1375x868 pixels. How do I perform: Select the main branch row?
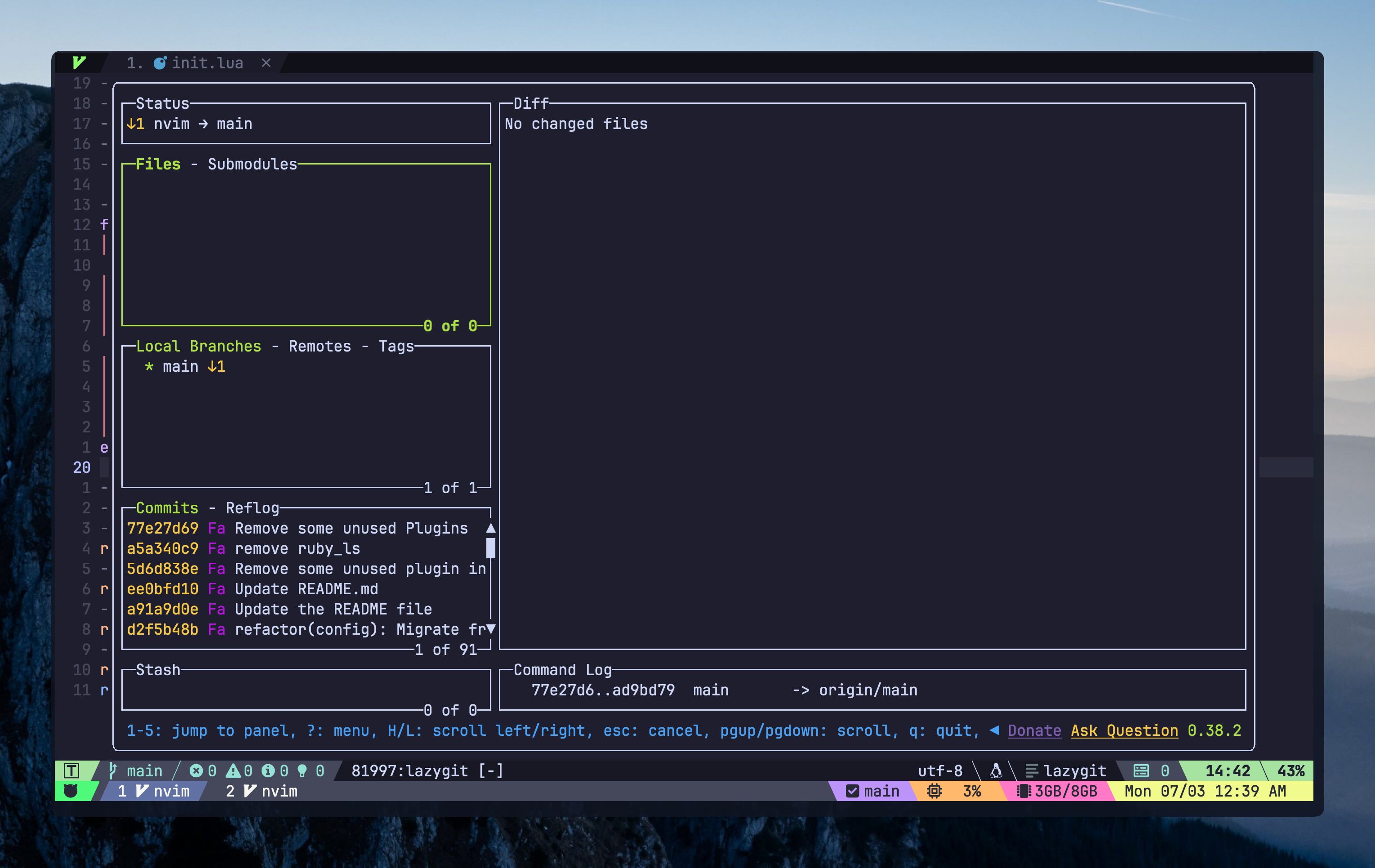click(x=306, y=367)
